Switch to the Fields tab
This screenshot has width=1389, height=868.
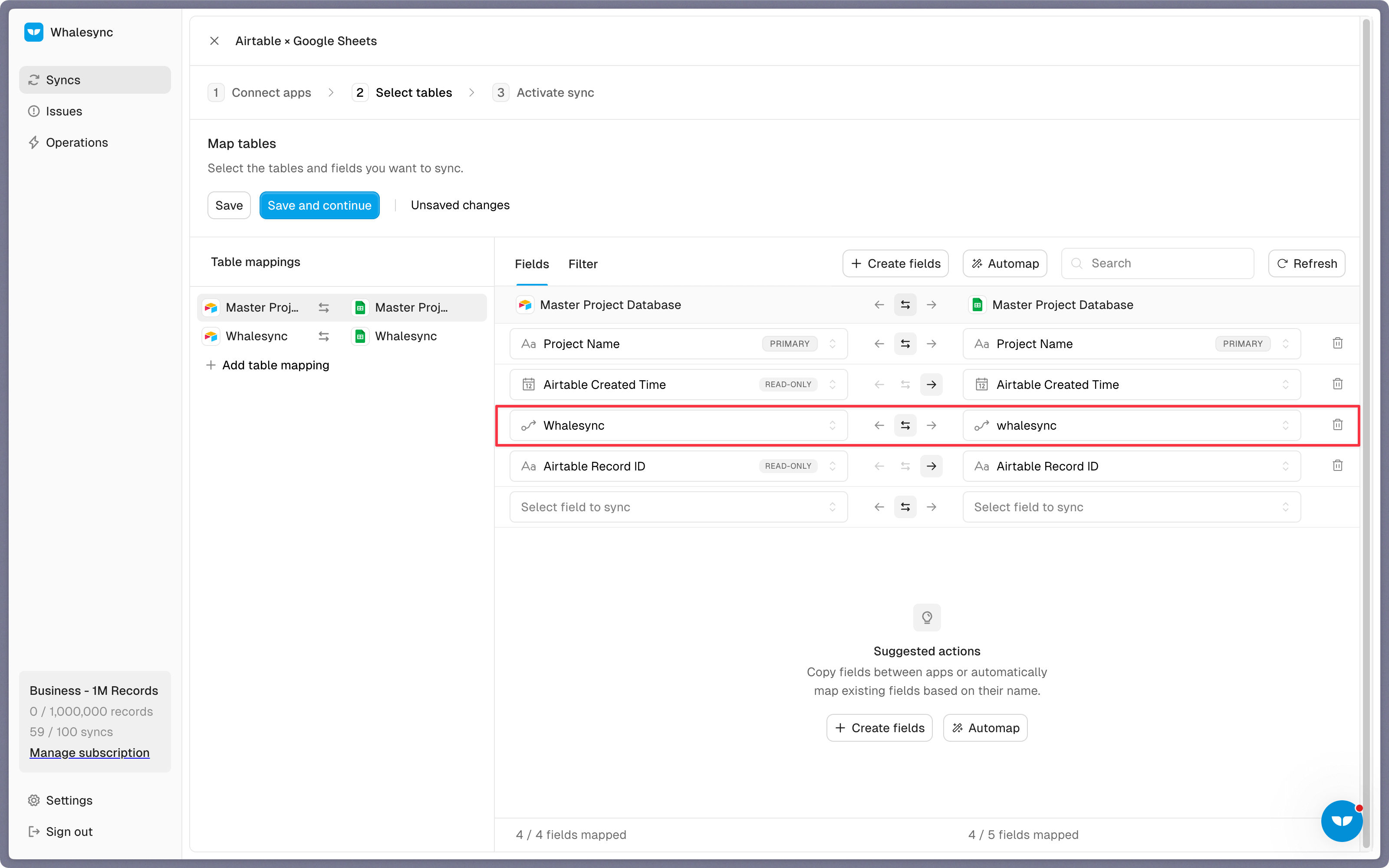pos(531,264)
